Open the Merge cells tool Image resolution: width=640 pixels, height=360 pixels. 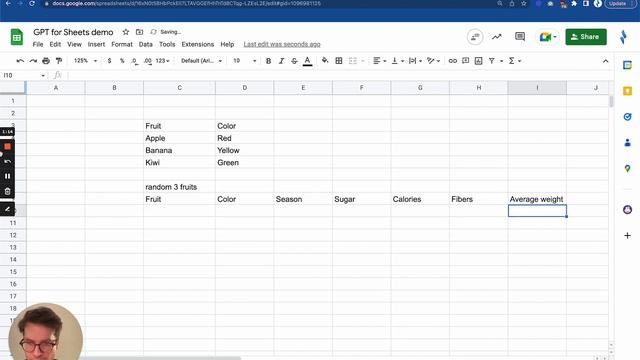point(353,61)
